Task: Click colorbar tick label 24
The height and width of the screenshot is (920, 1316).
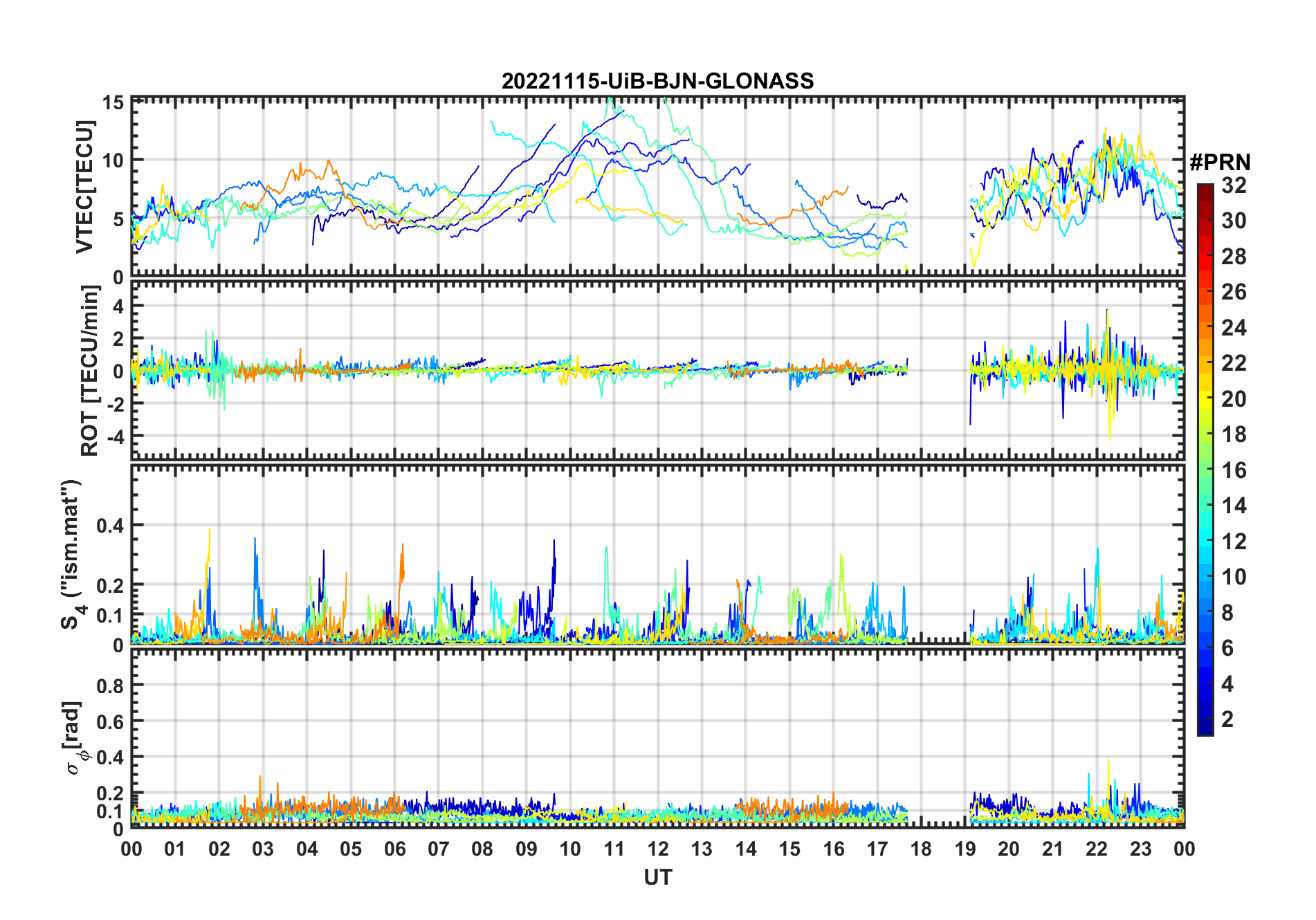Action: 1234,327
